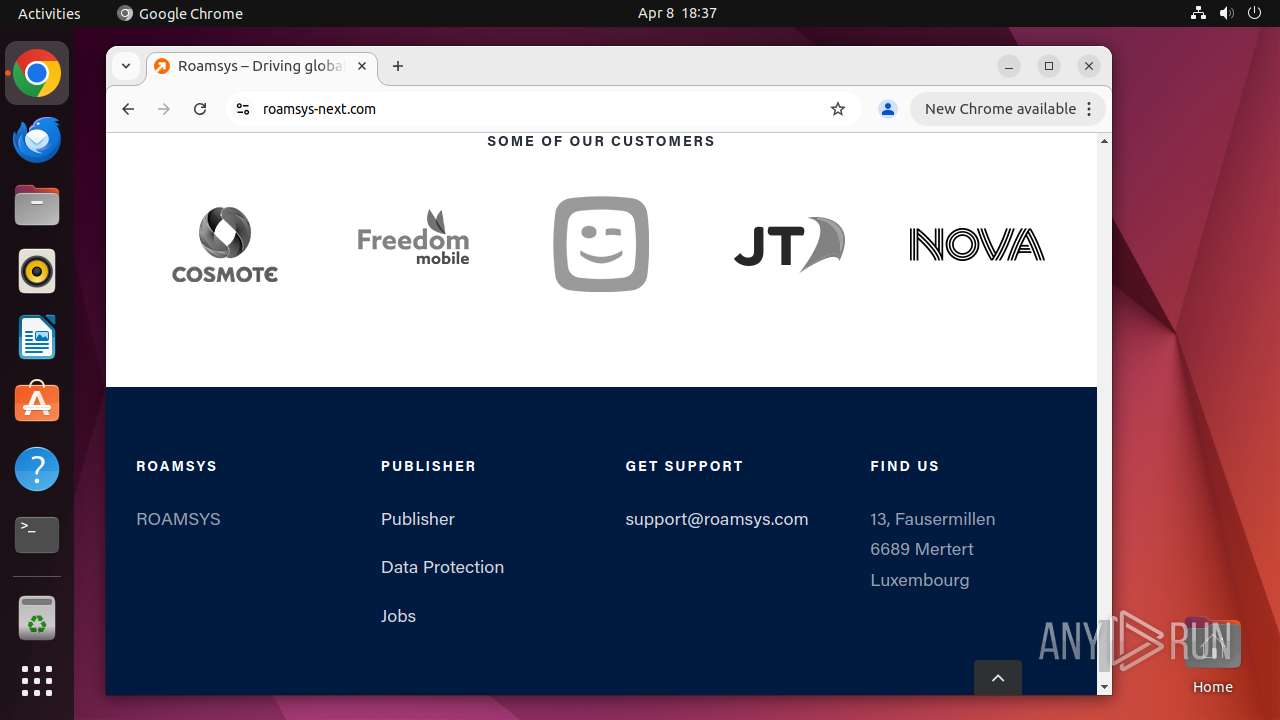Viewport: 1280px width, 720px height.
Task: Click the page scrollbar up arrow
Action: [1104, 141]
